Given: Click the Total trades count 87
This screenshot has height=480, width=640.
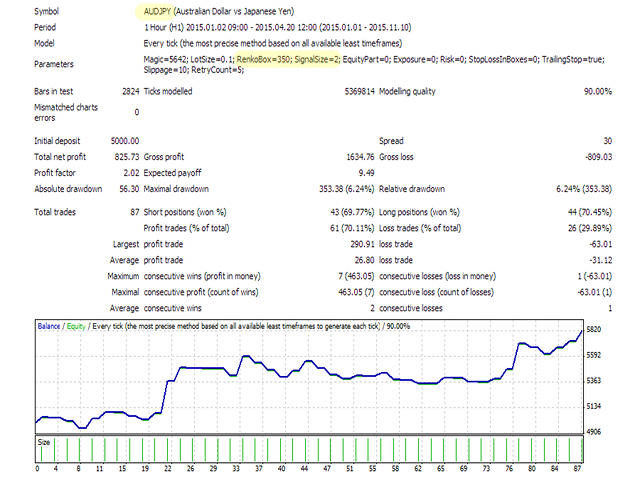Looking at the screenshot, I should [133, 211].
